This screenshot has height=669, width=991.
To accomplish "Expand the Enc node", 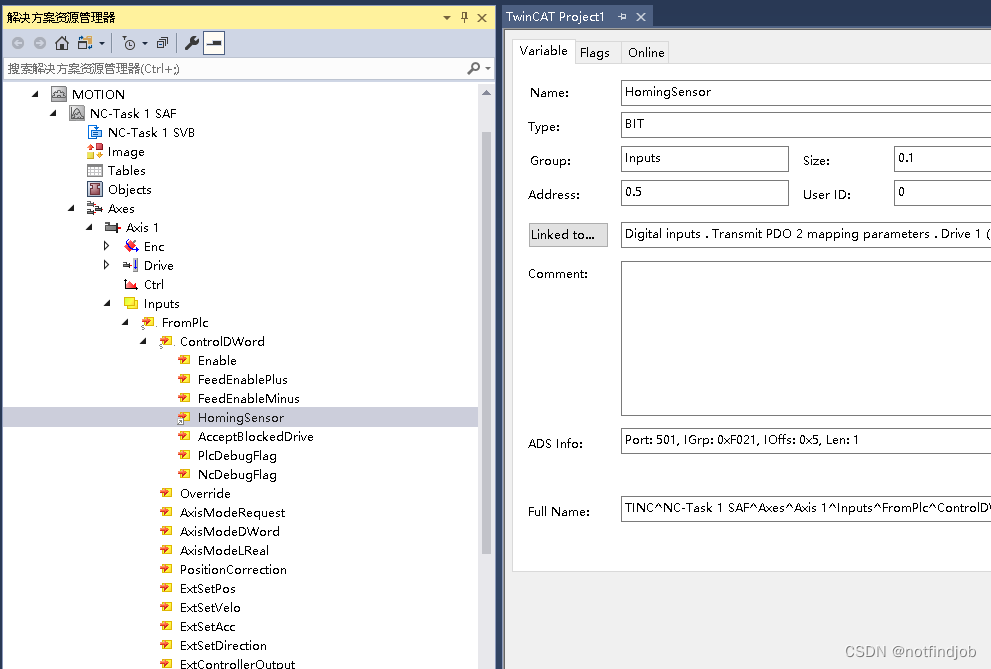I will [105, 246].
